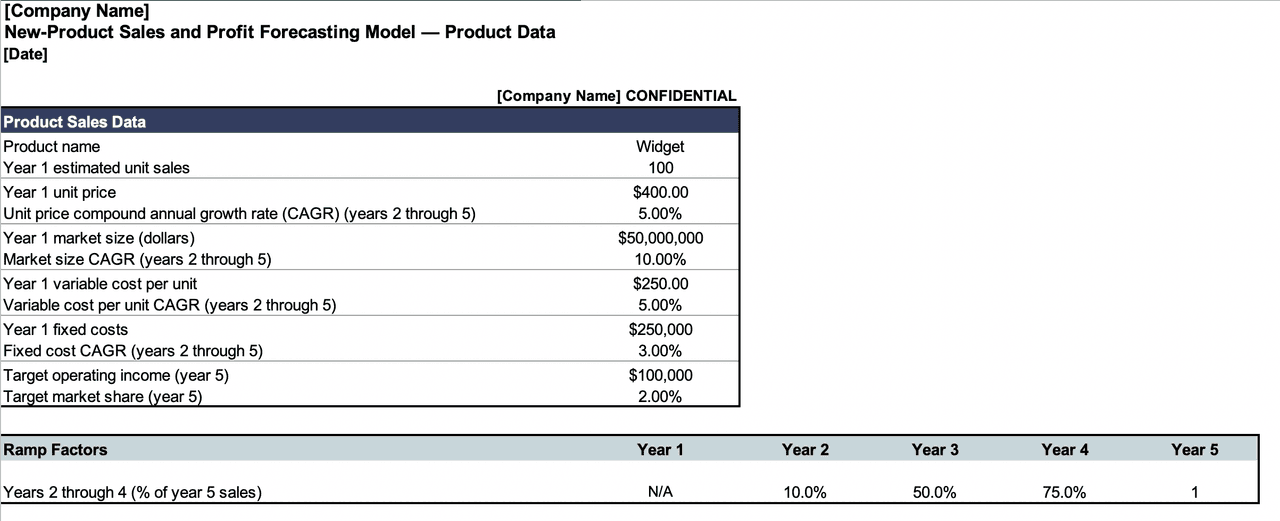Select the [Company Name] title cell
The height and width of the screenshot is (521, 1280).
coord(77,11)
